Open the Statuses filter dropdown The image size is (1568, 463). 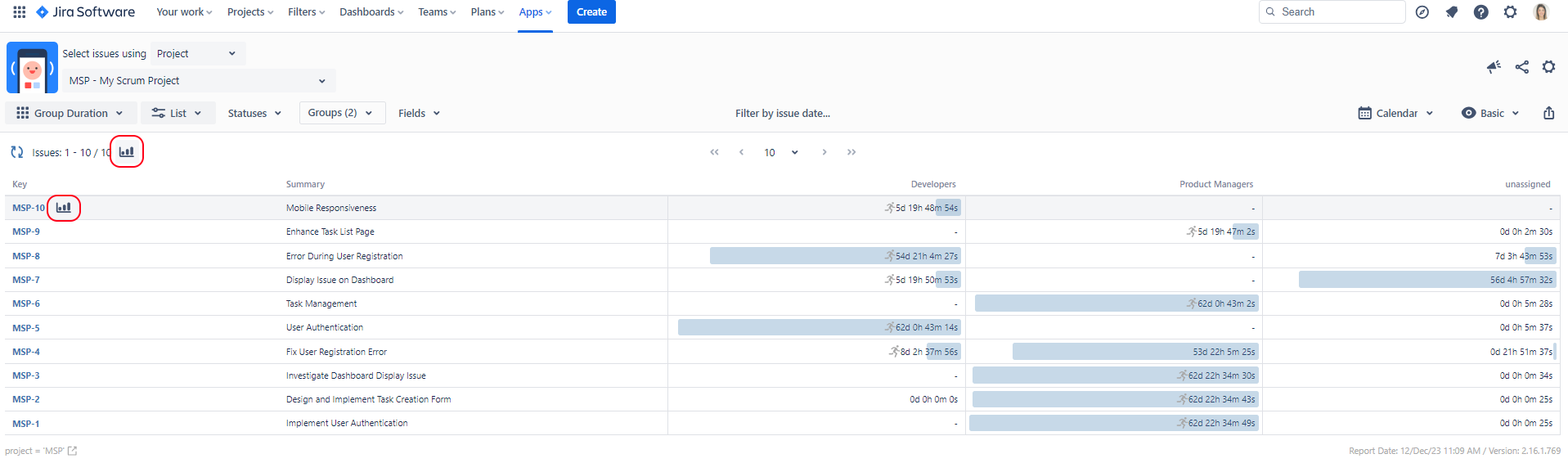254,113
